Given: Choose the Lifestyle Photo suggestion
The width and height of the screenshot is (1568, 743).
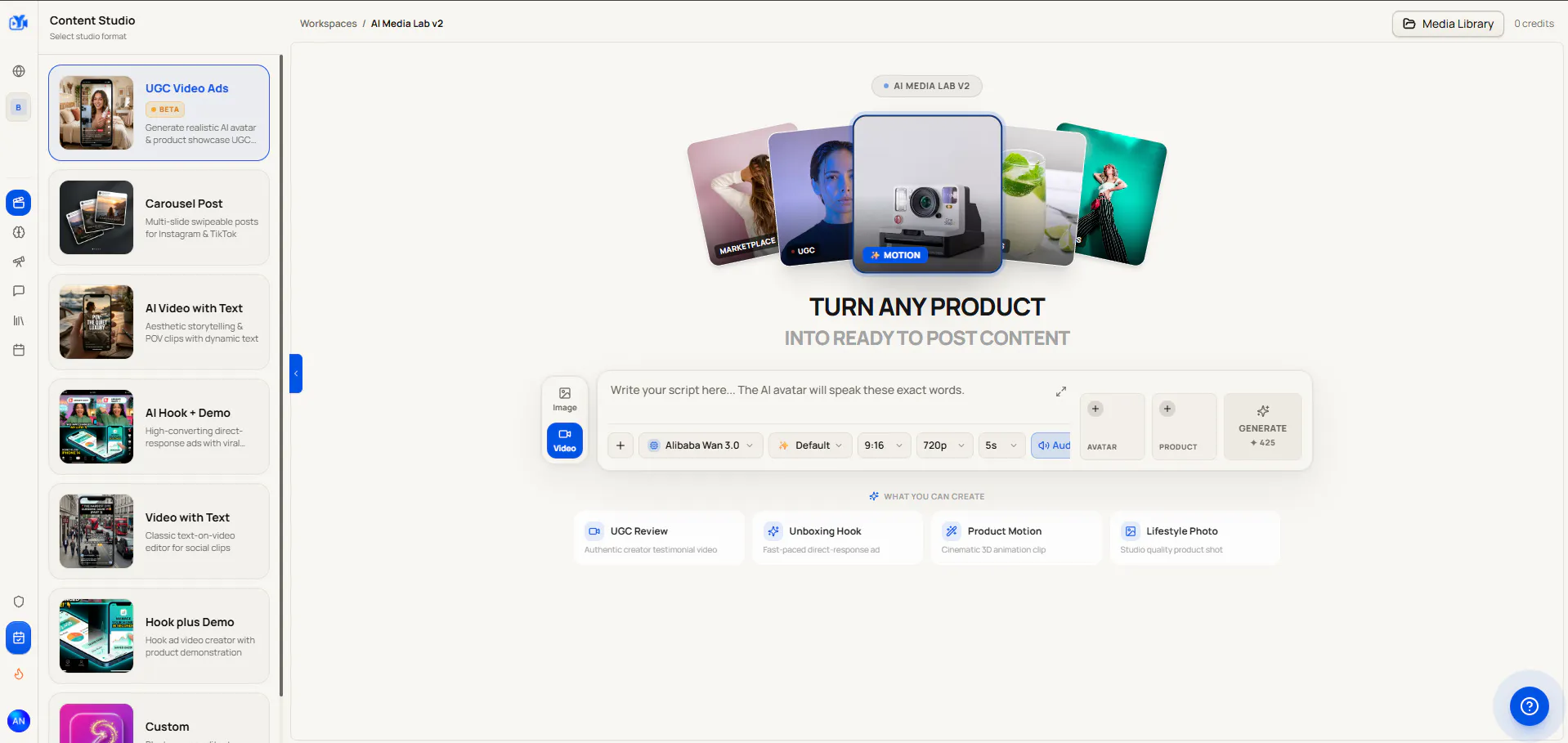Looking at the screenshot, I should point(1195,539).
